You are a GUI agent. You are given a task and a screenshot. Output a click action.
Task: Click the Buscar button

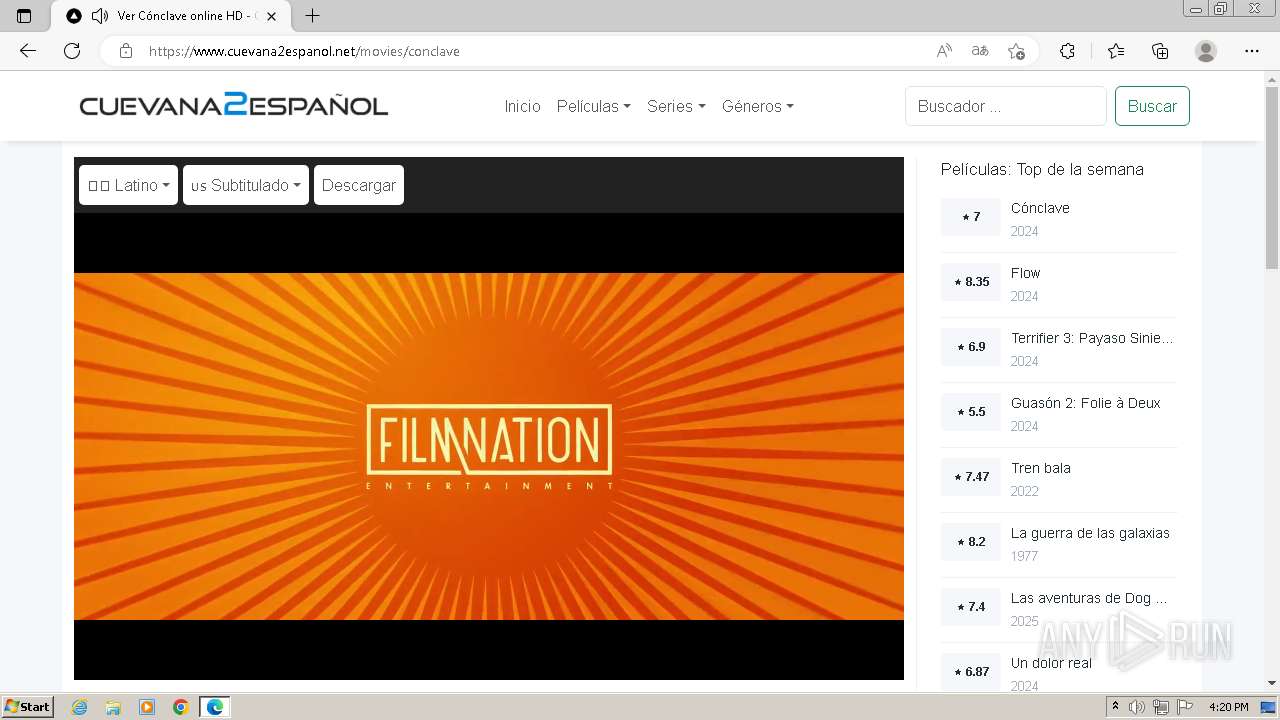point(1152,106)
